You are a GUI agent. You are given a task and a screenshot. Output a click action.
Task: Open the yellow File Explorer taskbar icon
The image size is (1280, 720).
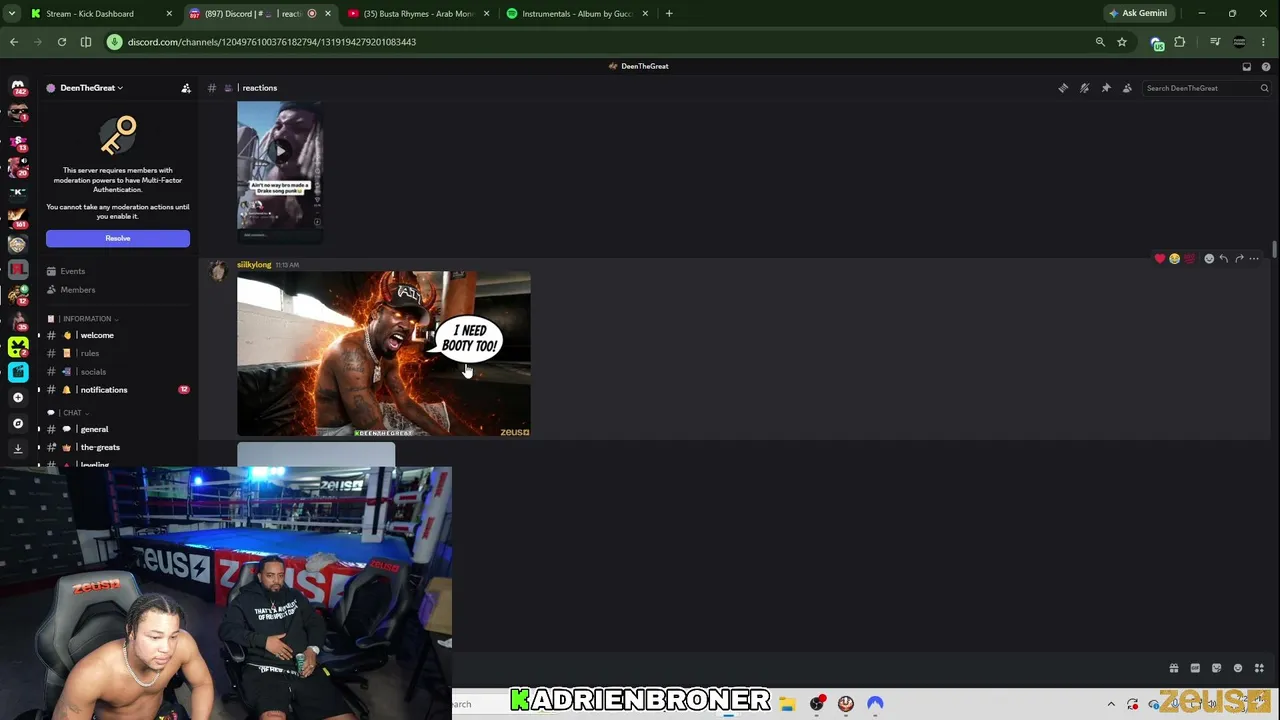coord(787,704)
